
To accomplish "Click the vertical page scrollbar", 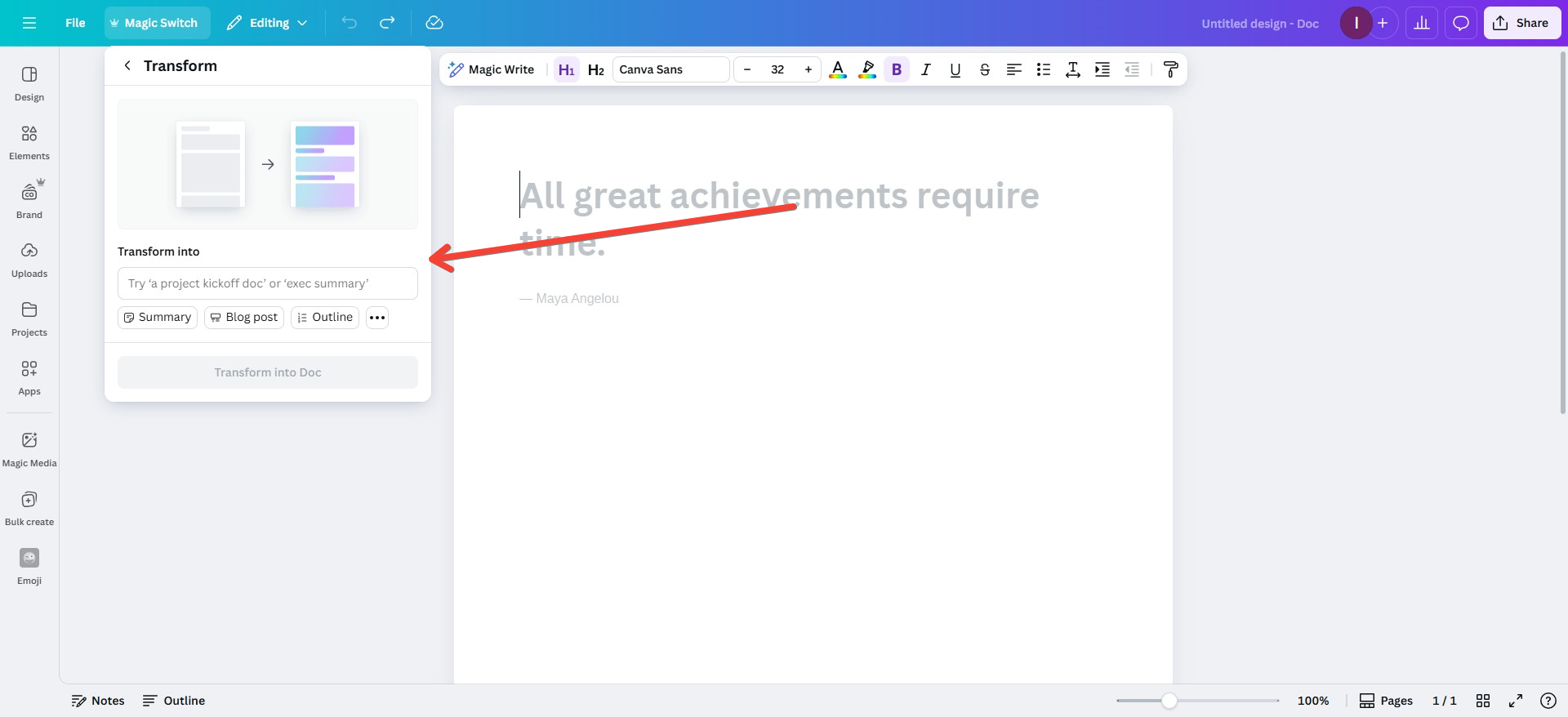I will click(x=1563, y=233).
